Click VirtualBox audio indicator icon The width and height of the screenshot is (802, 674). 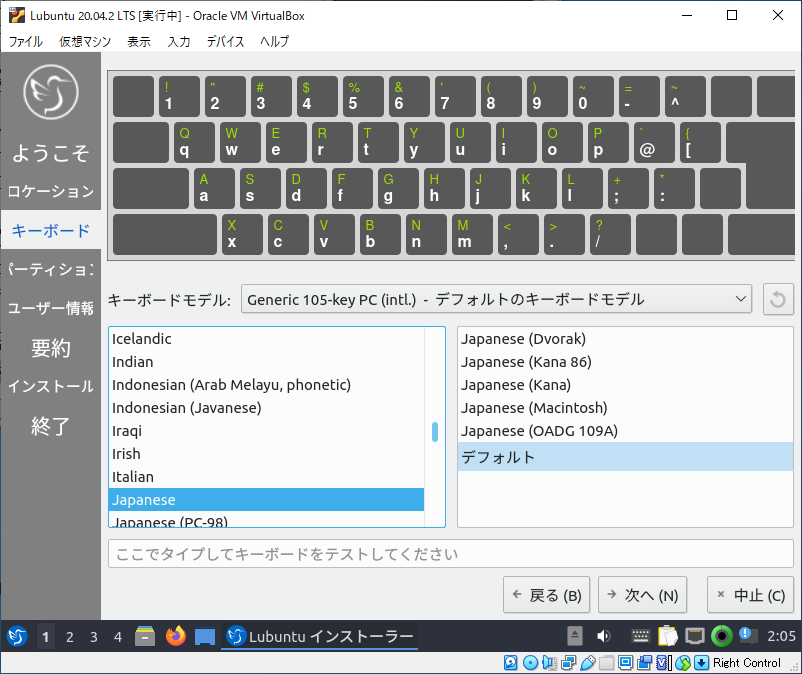point(549,663)
